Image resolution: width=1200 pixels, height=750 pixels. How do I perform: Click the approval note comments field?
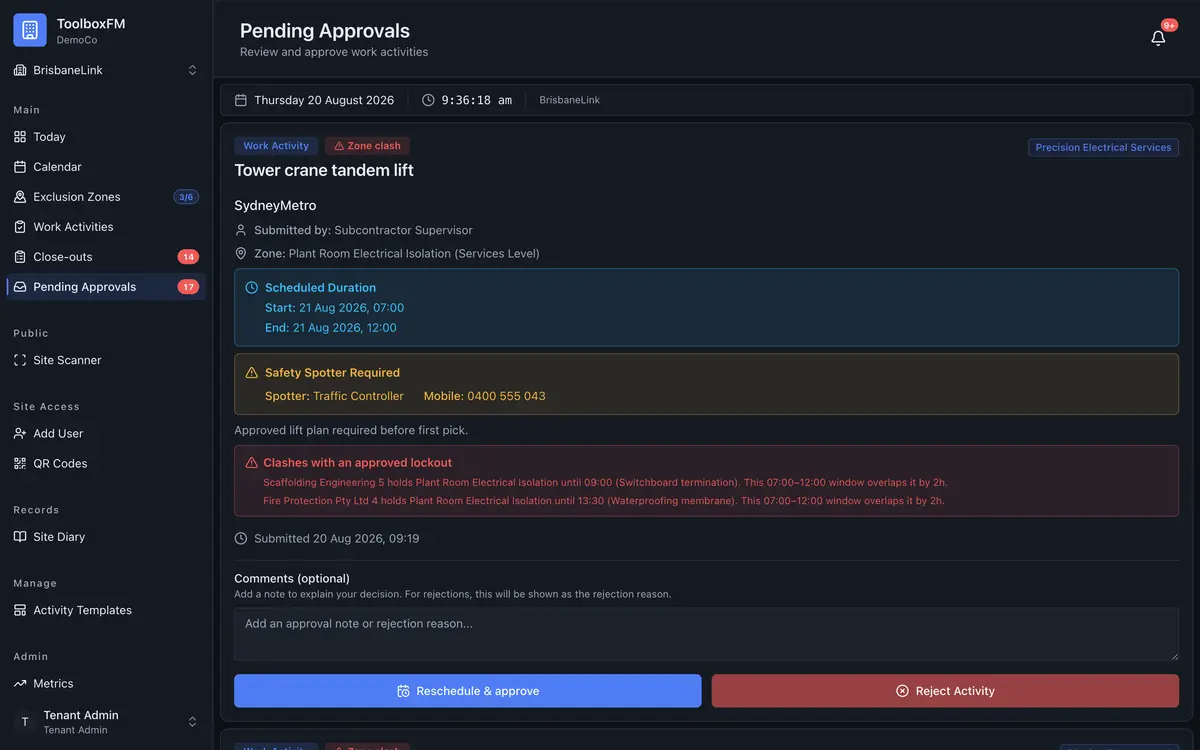(x=706, y=634)
